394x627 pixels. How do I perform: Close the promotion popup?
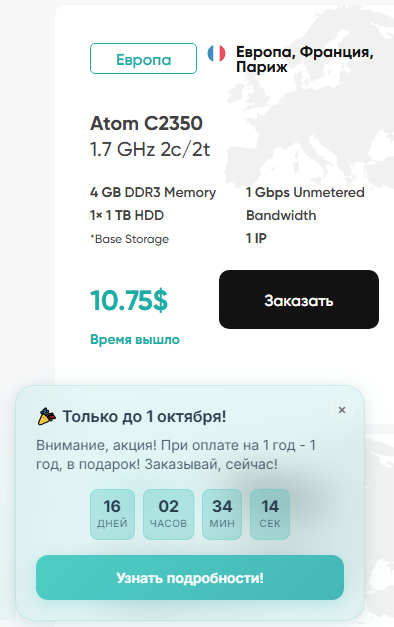coord(342,409)
